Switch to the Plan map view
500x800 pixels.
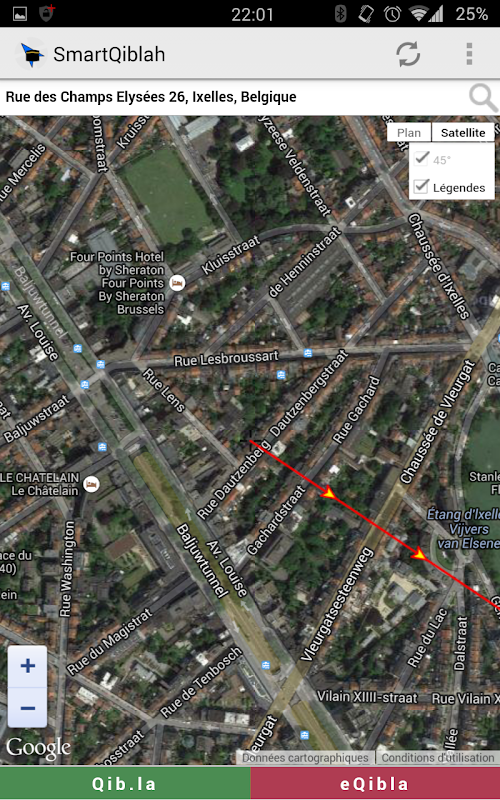409,133
